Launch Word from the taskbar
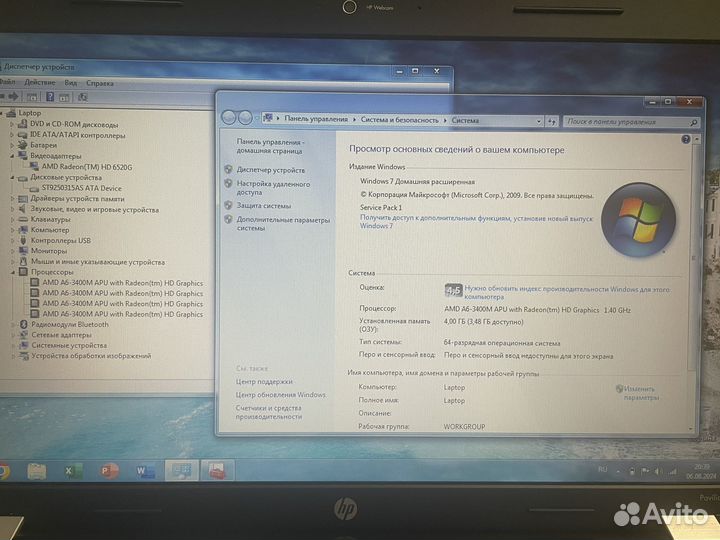Image resolution: width=720 pixels, height=540 pixels. pos(145,471)
